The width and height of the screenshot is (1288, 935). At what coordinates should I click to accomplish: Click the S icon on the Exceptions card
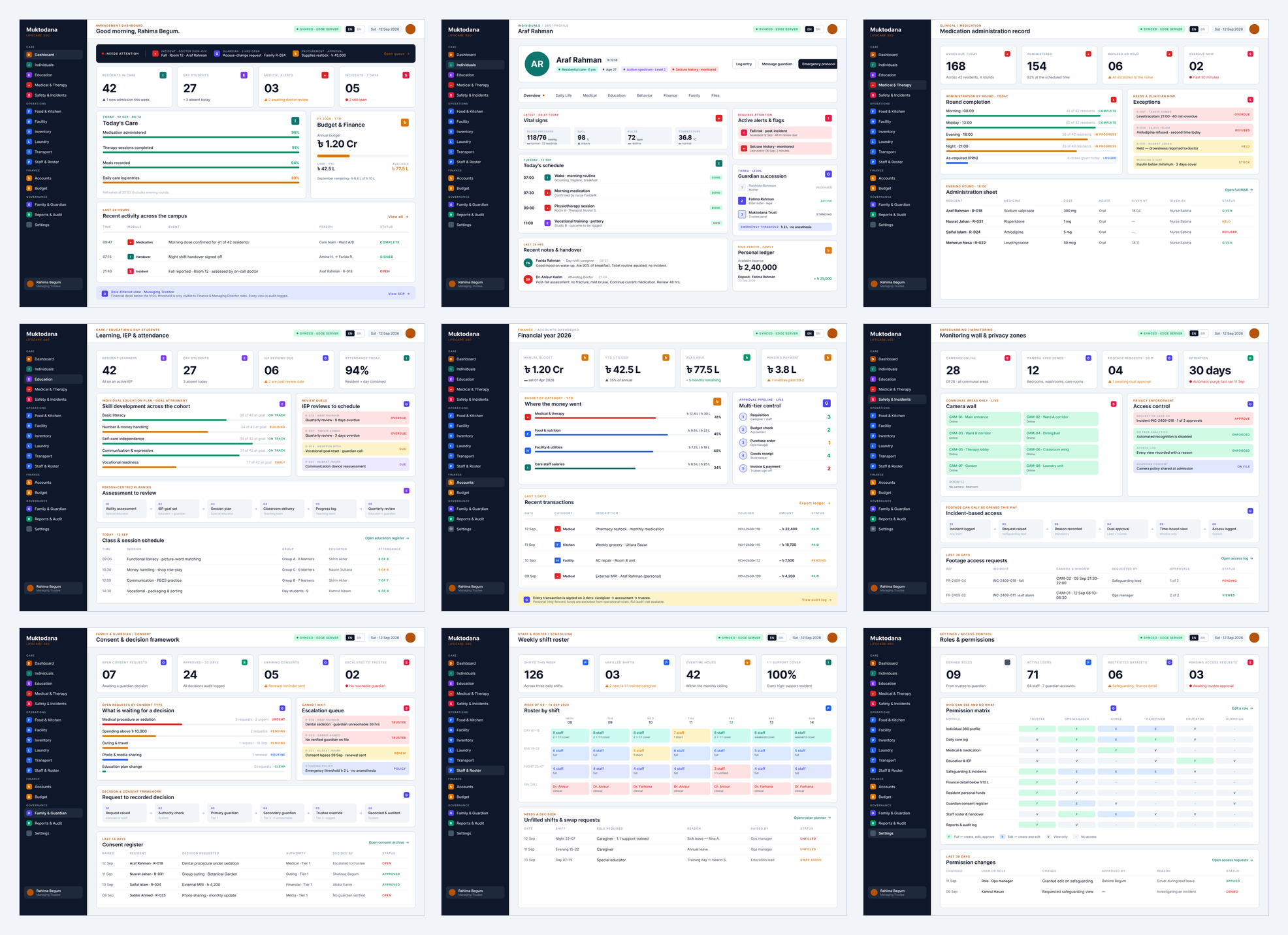pyautogui.click(x=1250, y=100)
